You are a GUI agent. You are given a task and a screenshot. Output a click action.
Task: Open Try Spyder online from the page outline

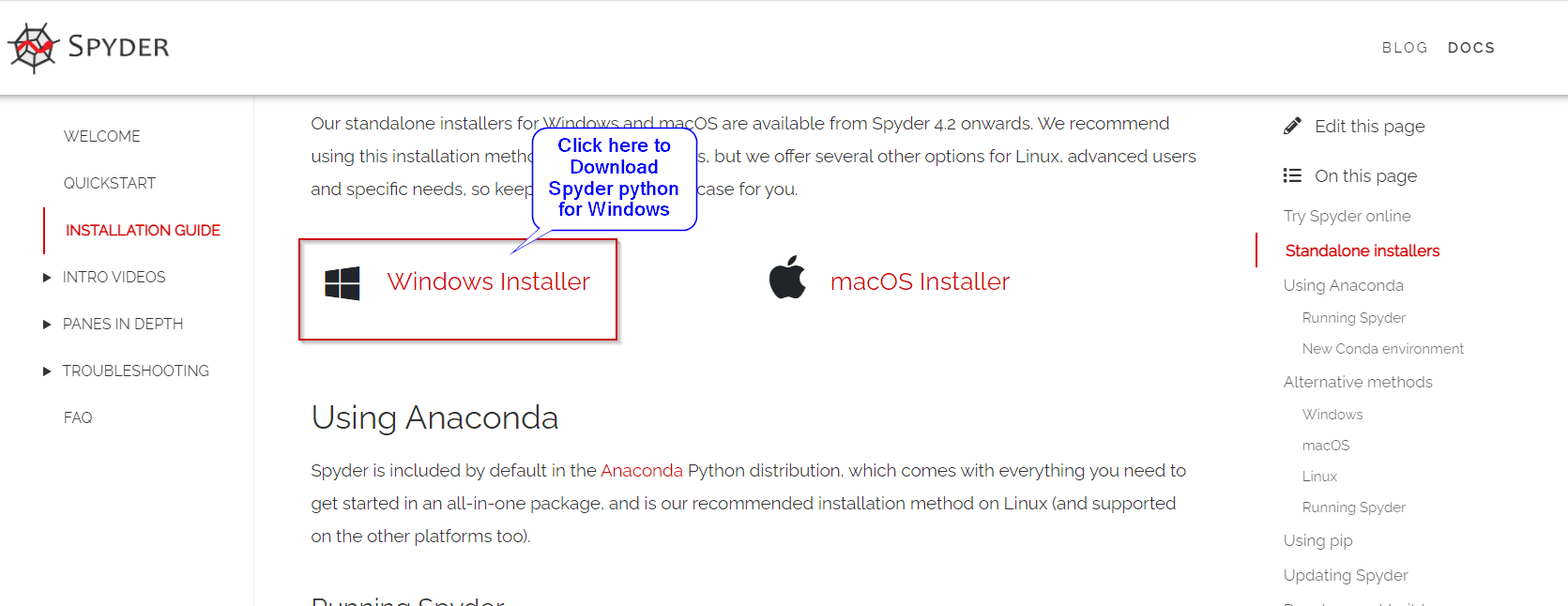(1347, 216)
